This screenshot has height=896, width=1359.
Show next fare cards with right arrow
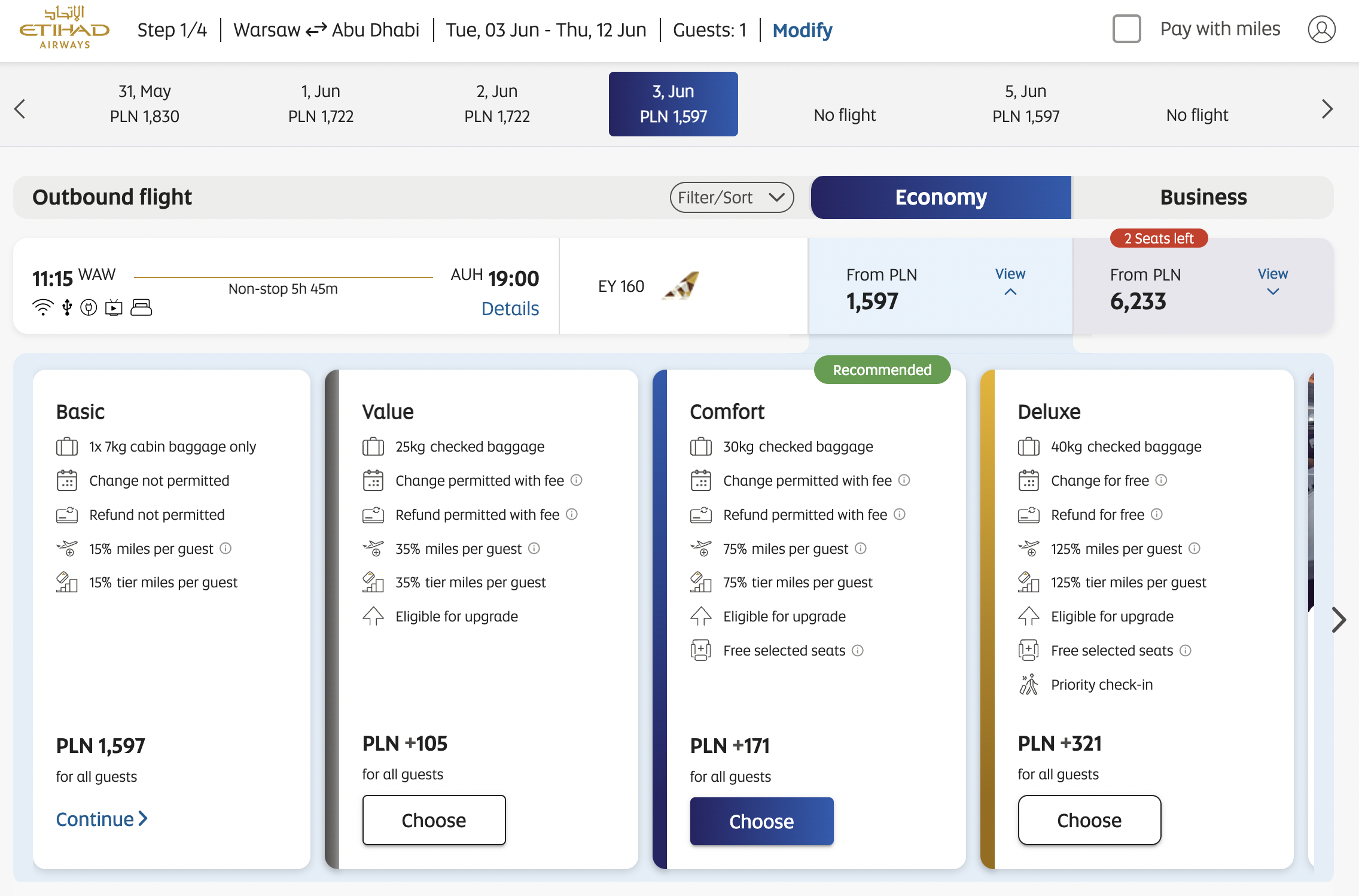pyautogui.click(x=1338, y=620)
